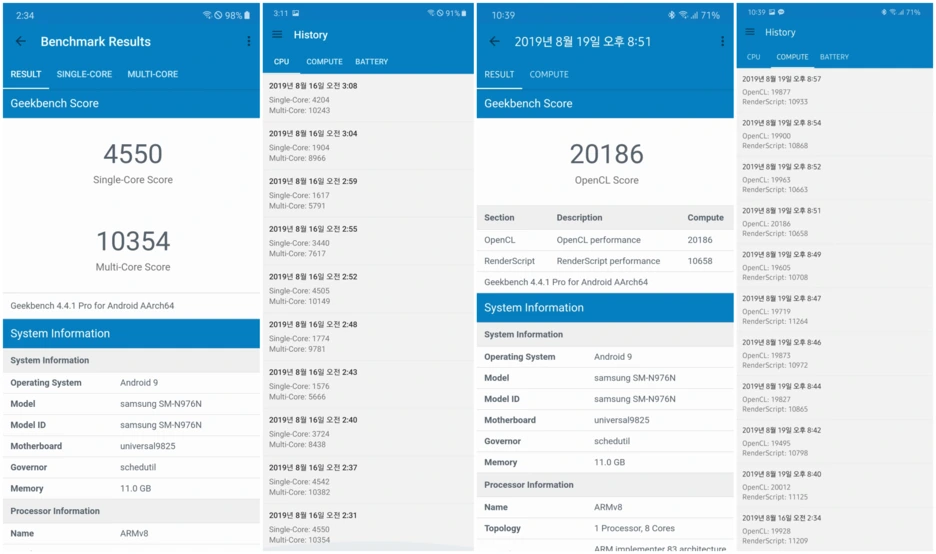Tap Memory 11.0 GB in Benchmark Results
This screenshot has height=554, width=936.
pos(131,488)
